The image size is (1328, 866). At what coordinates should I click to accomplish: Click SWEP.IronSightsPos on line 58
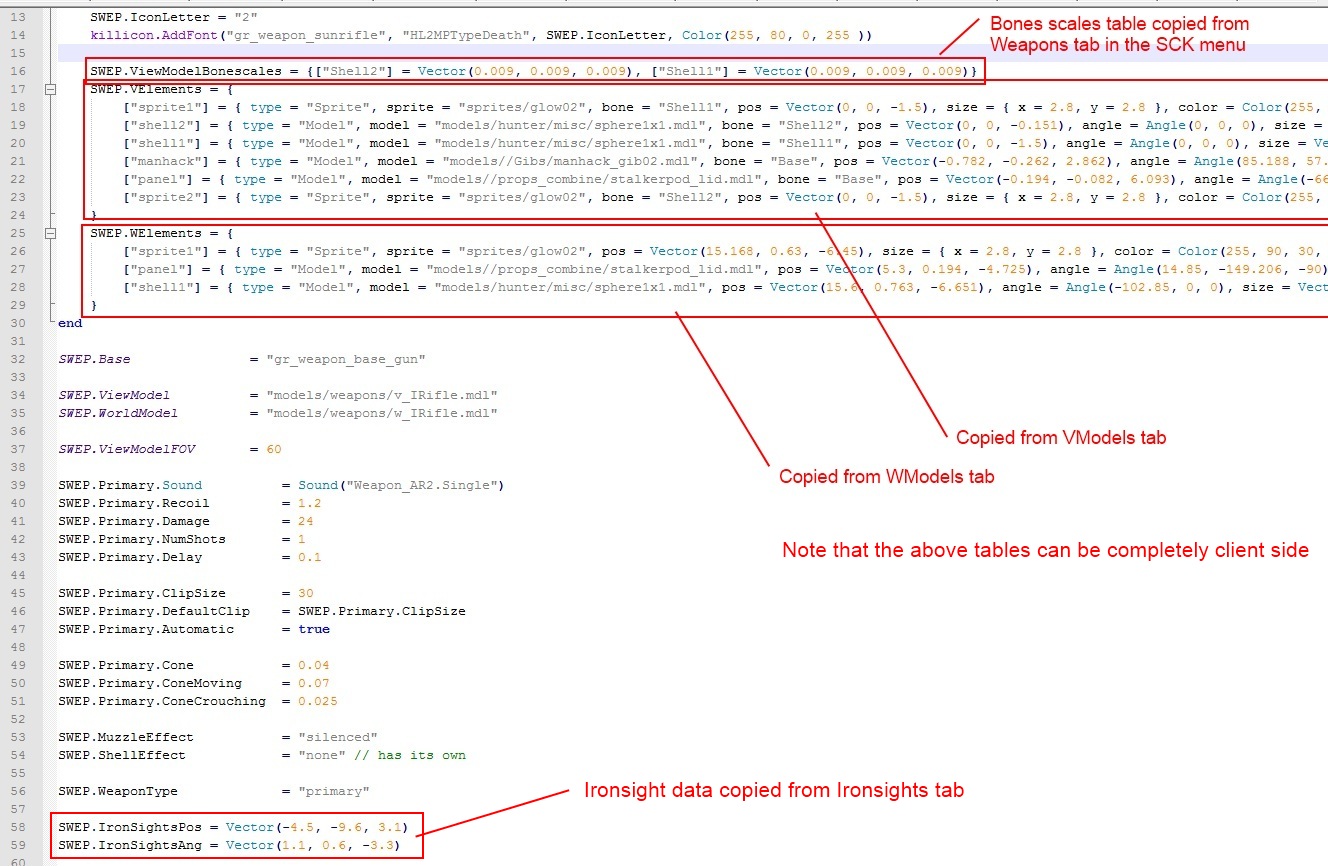(x=130, y=828)
